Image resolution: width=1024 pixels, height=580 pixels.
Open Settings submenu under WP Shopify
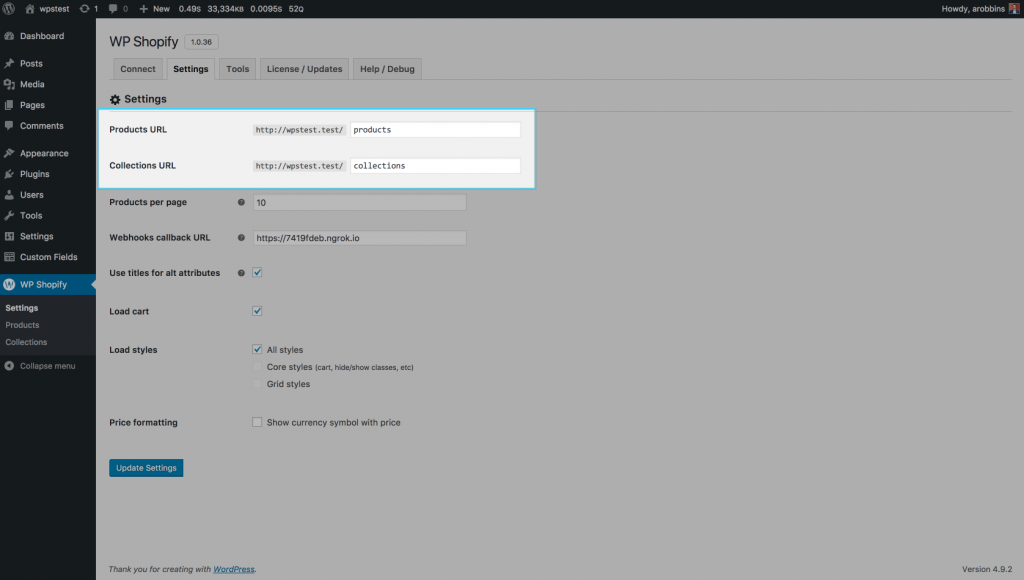pyautogui.click(x=22, y=308)
